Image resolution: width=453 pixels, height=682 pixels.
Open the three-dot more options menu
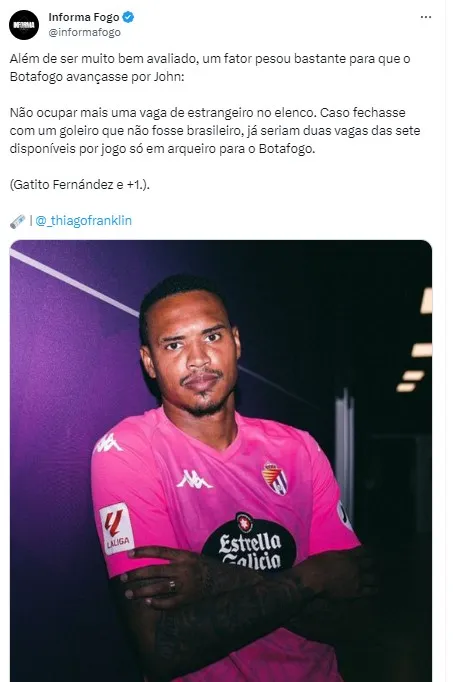pyautogui.click(x=426, y=17)
